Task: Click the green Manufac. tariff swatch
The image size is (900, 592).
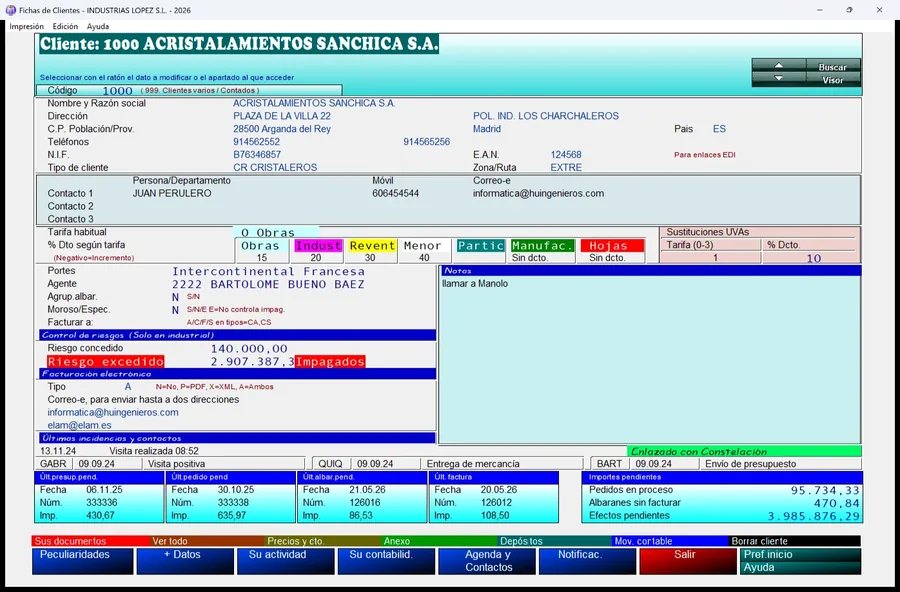Action: (542, 246)
